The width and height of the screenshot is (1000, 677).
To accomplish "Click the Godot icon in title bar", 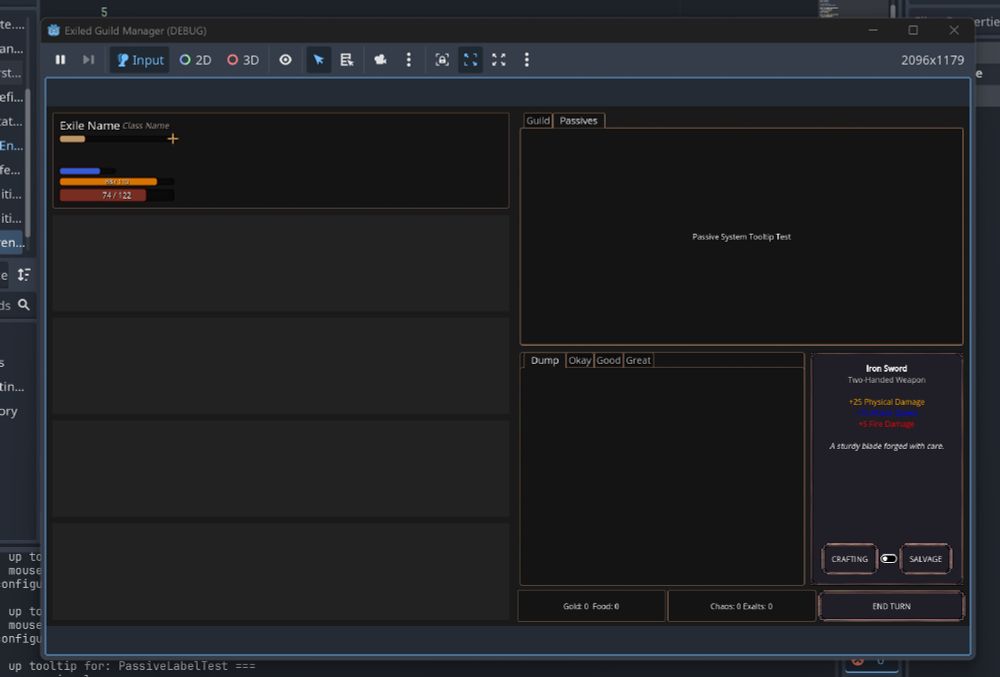I will coord(54,30).
